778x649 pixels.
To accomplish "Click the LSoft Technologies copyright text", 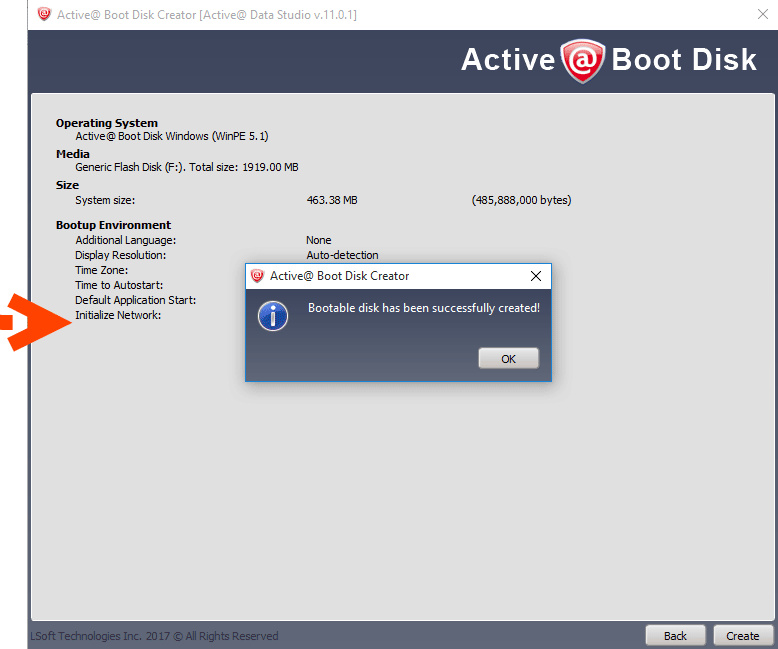I will pyautogui.click(x=154, y=636).
